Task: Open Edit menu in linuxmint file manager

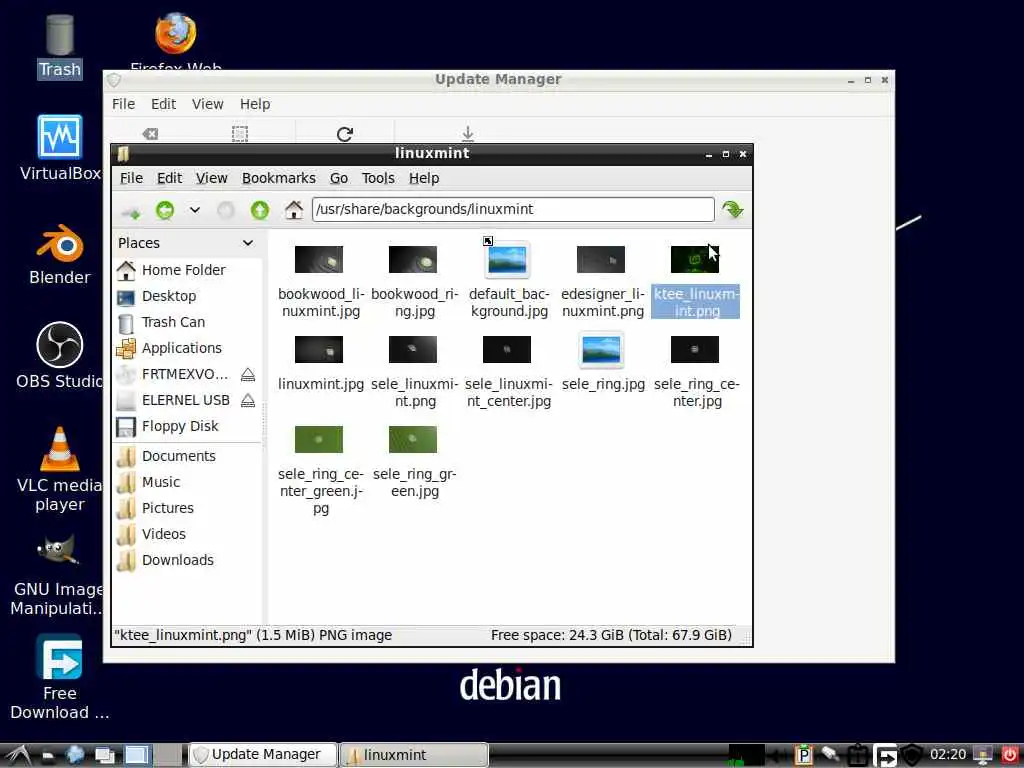Action: click(169, 178)
